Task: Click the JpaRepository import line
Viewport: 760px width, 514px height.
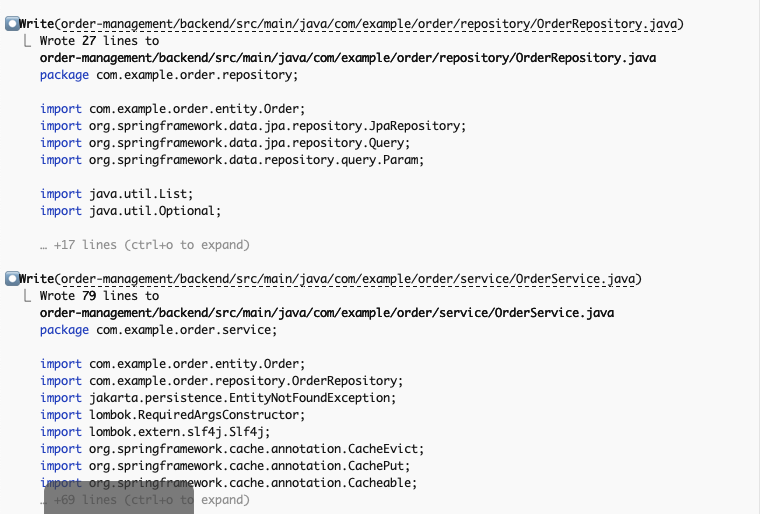Action: (x=253, y=126)
